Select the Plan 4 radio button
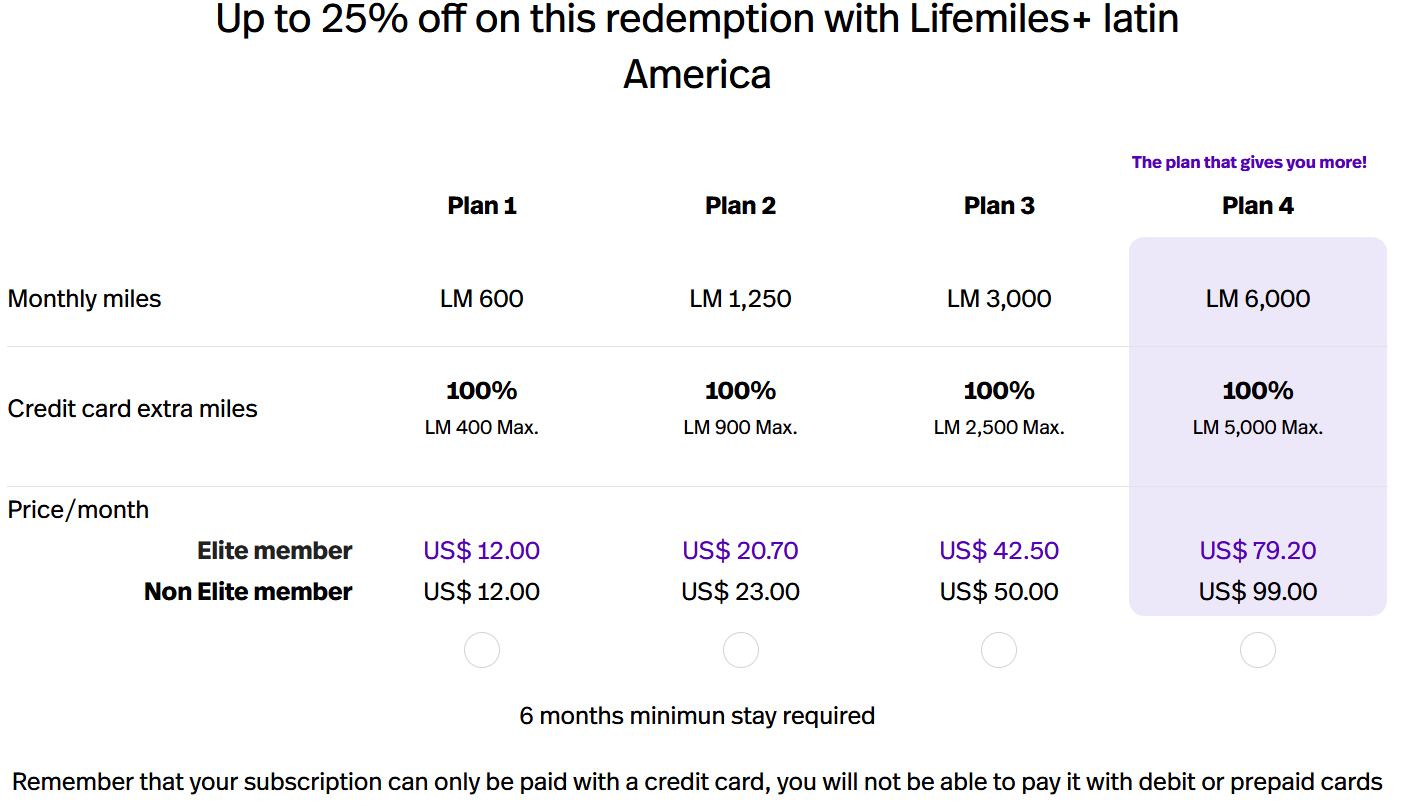Image resolution: width=1420 pixels, height=809 pixels. [x=1258, y=650]
